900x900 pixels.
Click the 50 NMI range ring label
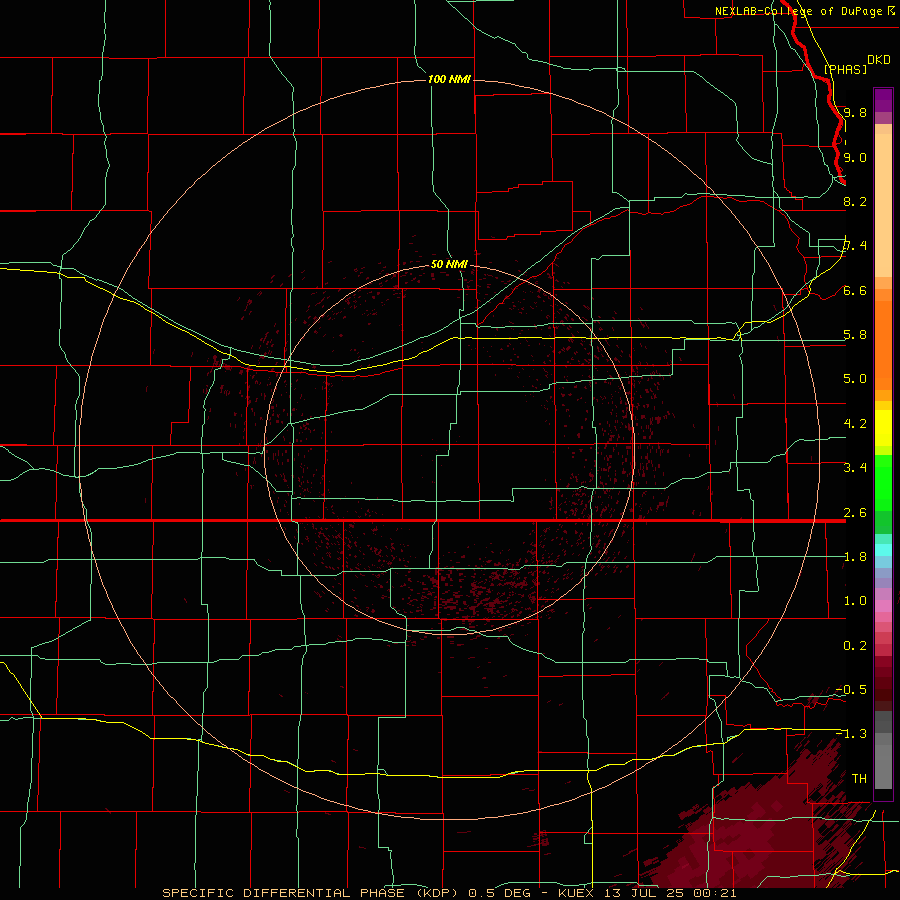coord(449,264)
